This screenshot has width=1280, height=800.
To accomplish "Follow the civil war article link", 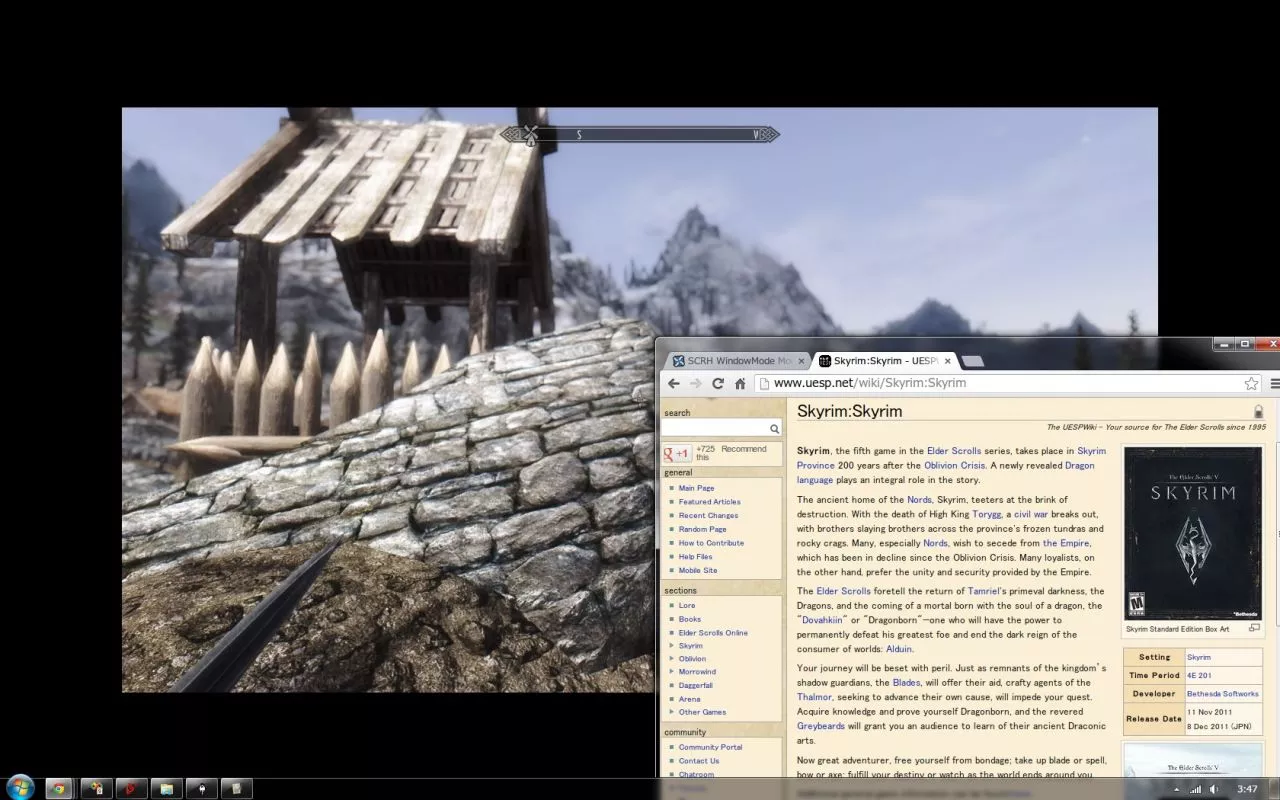I will [x=1031, y=514].
